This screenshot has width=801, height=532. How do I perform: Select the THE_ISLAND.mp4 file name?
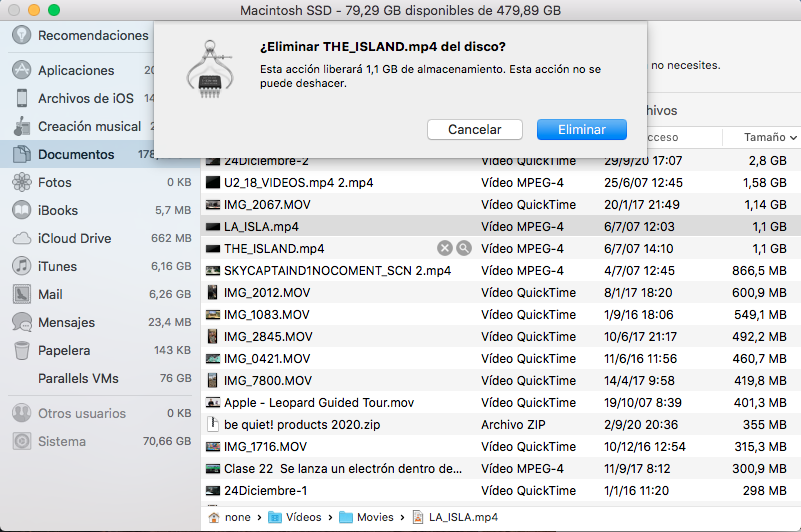tap(274, 249)
